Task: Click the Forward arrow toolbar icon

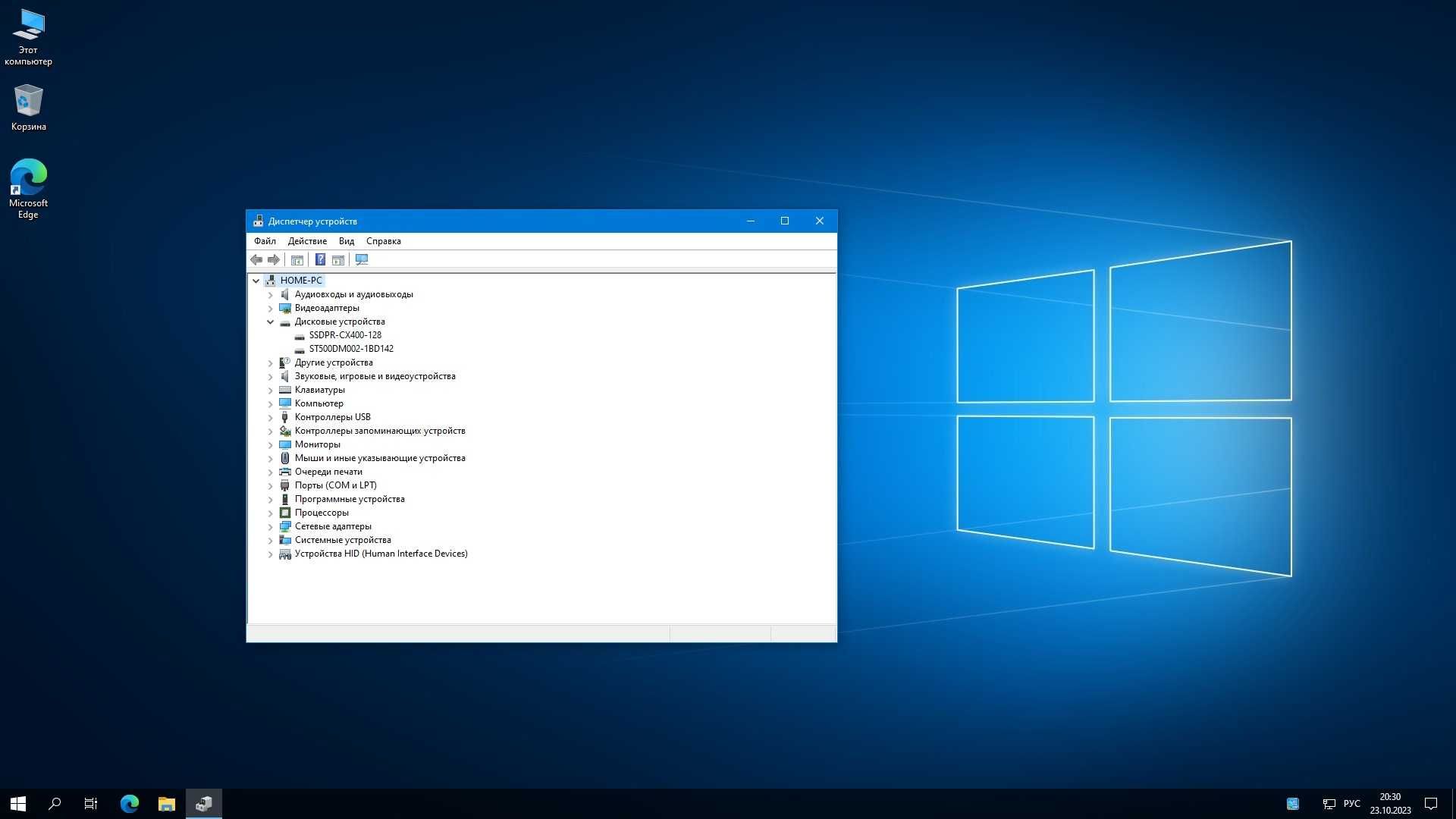Action: [274, 260]
